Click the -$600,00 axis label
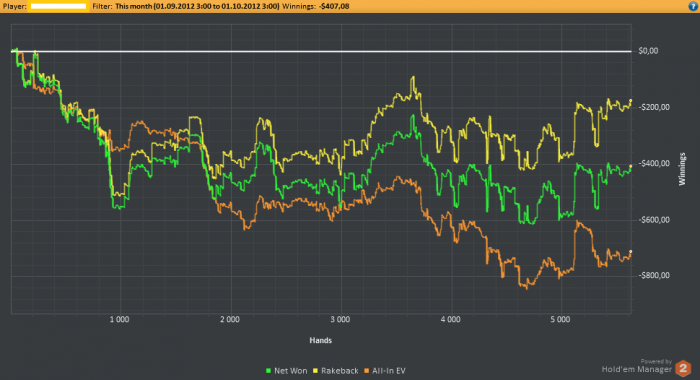 pyautogui.click(x=654, y=220)
